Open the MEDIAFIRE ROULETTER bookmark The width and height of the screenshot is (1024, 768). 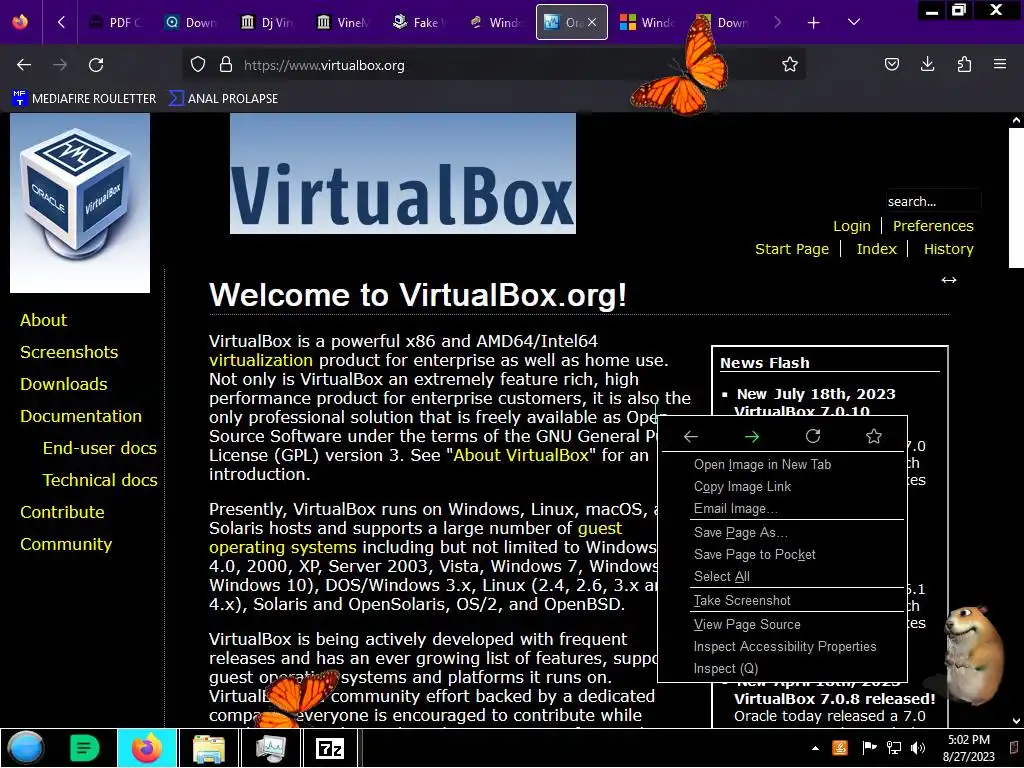click(x=84, y=99)
